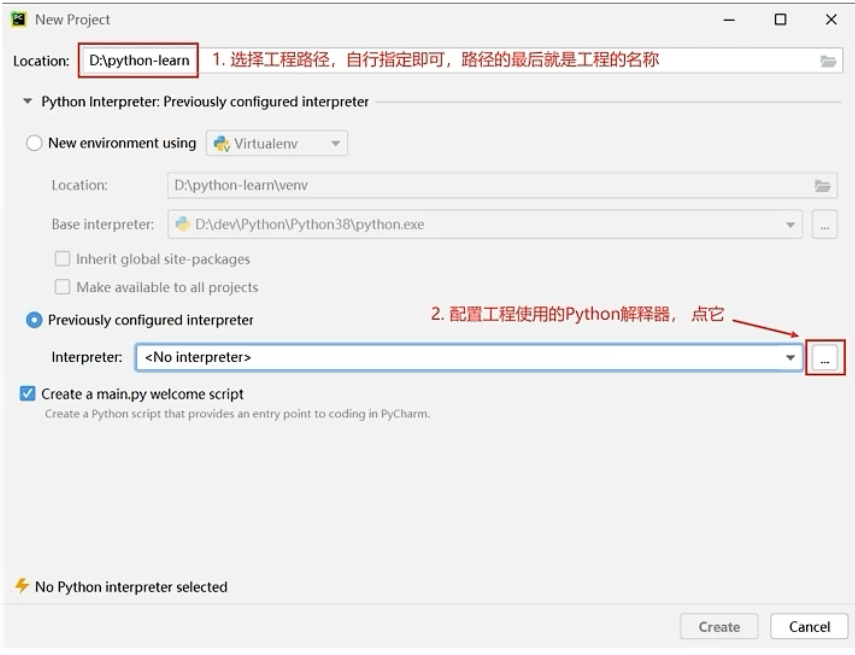Enable Inherit global site-packages checkbox

pos(62,259)
